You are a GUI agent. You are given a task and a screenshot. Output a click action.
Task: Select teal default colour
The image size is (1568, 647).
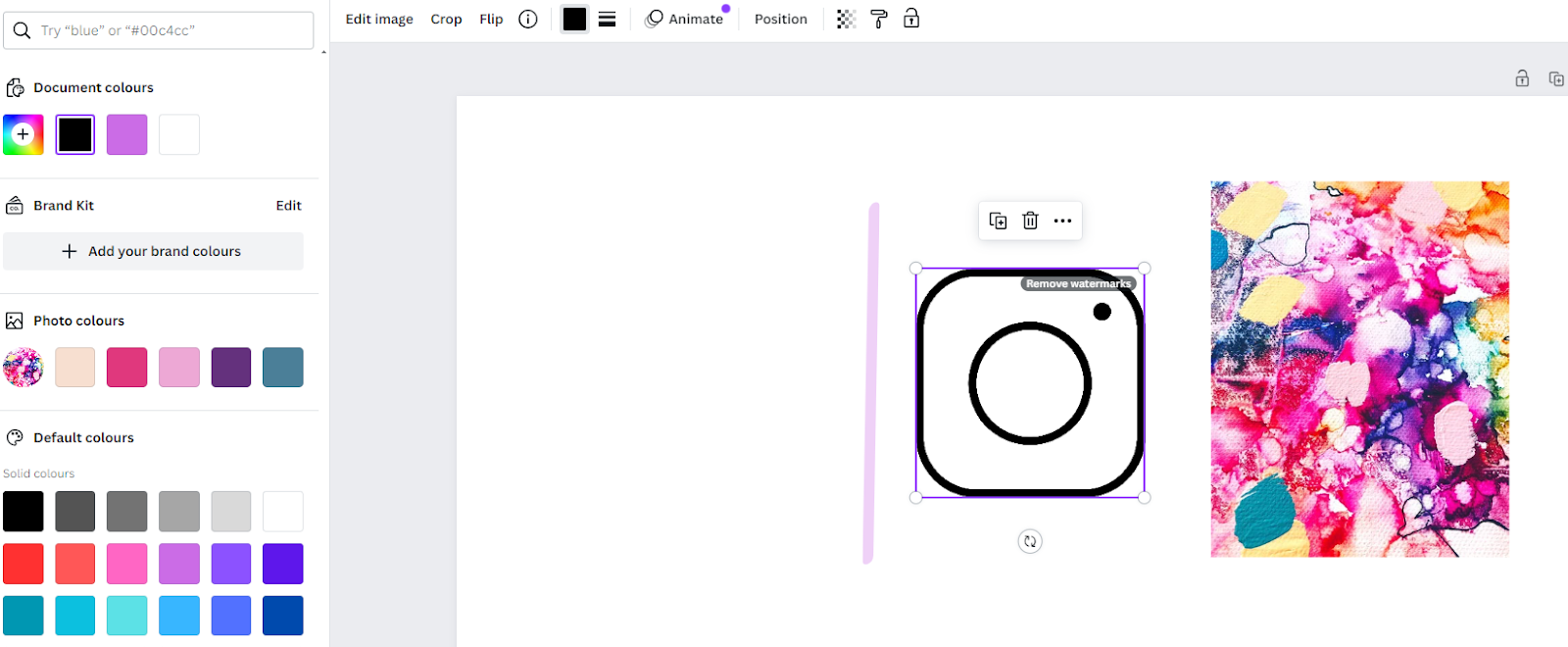click(24, 616)
